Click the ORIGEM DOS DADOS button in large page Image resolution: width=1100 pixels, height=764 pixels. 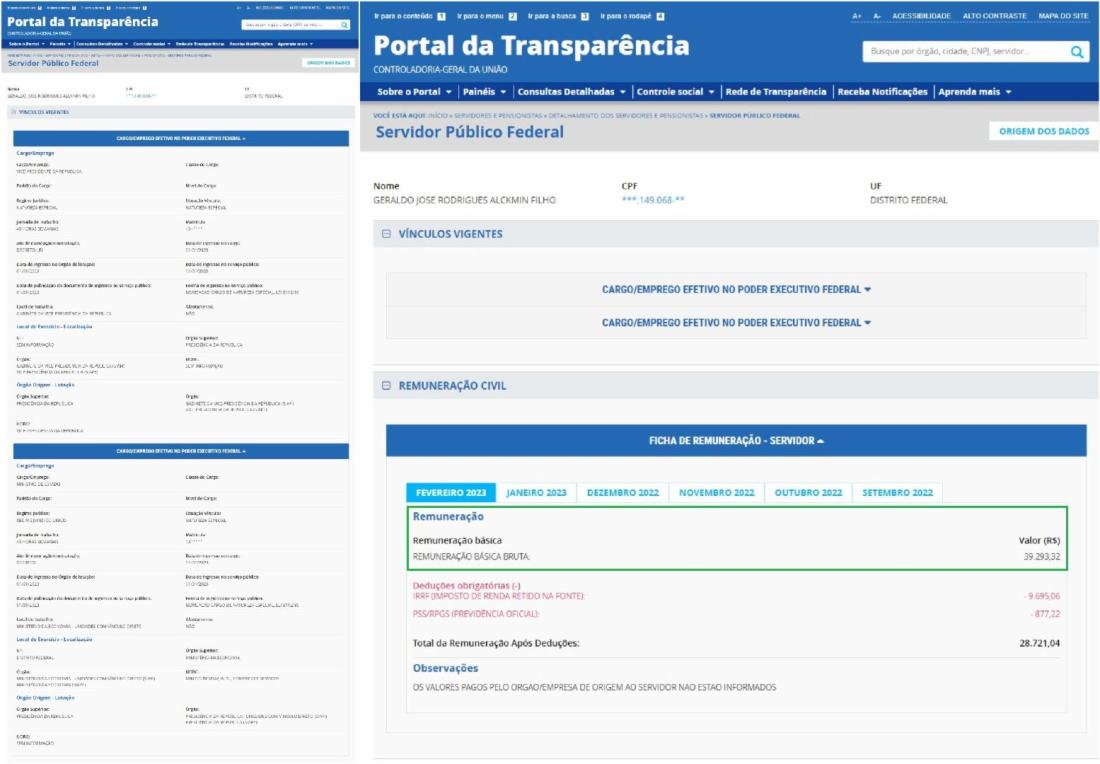click(1044, 131)
